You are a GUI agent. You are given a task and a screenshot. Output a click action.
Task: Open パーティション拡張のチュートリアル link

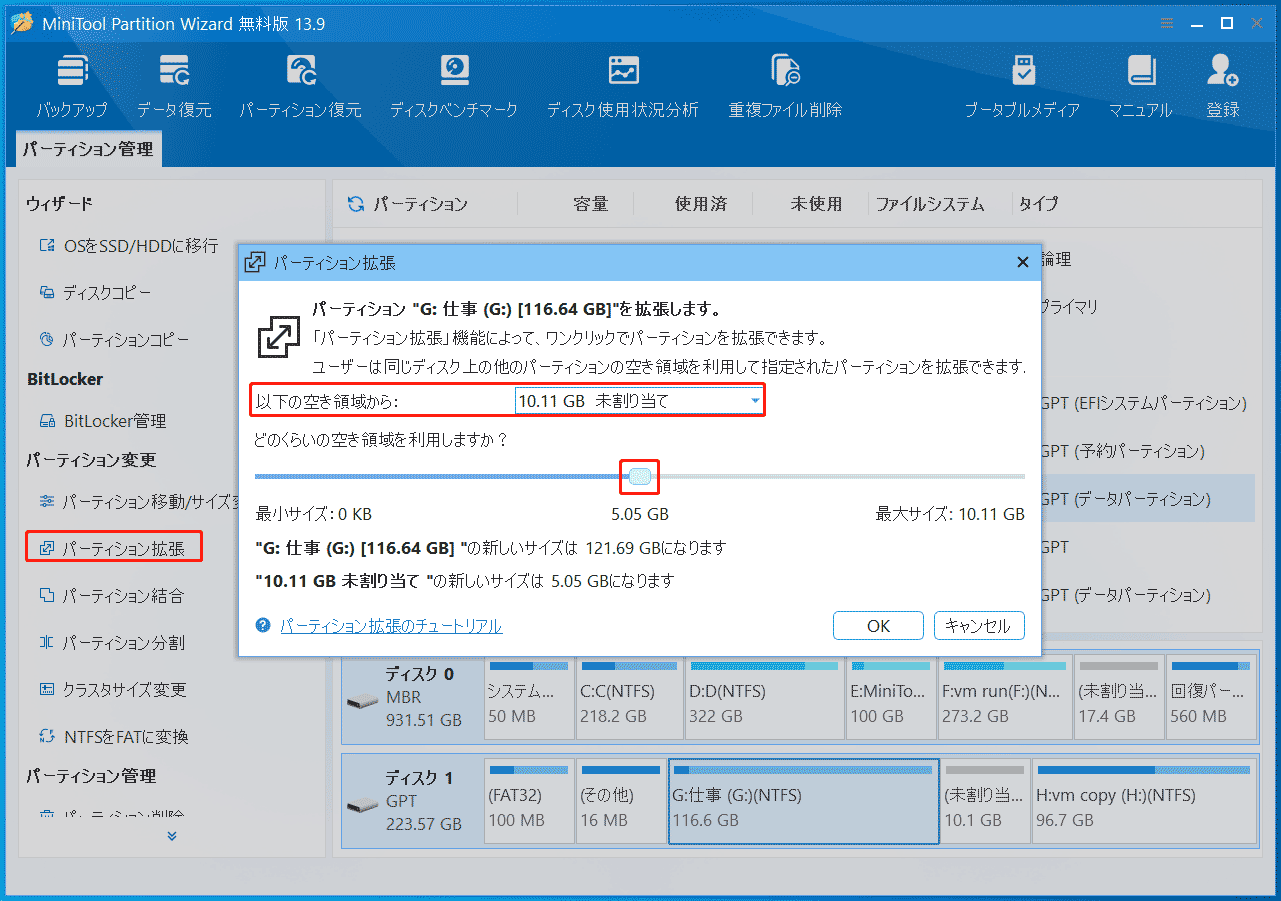tap(391, 626)
